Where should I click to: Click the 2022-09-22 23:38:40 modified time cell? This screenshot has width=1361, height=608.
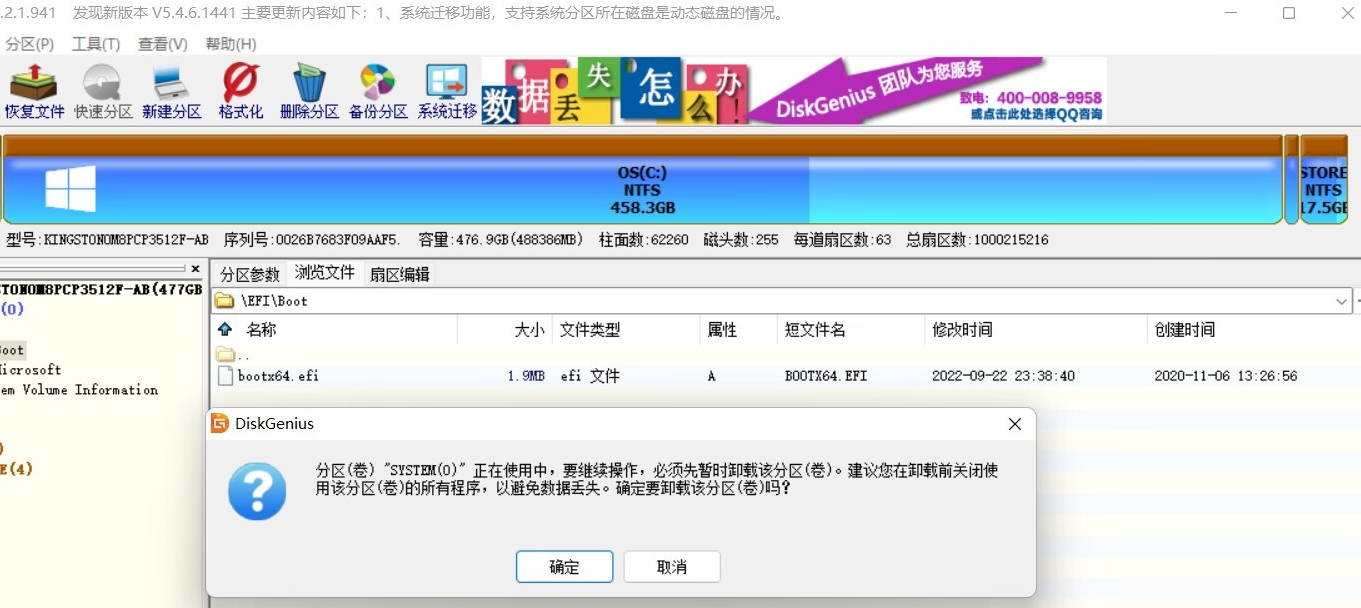tap(1003, 376)
